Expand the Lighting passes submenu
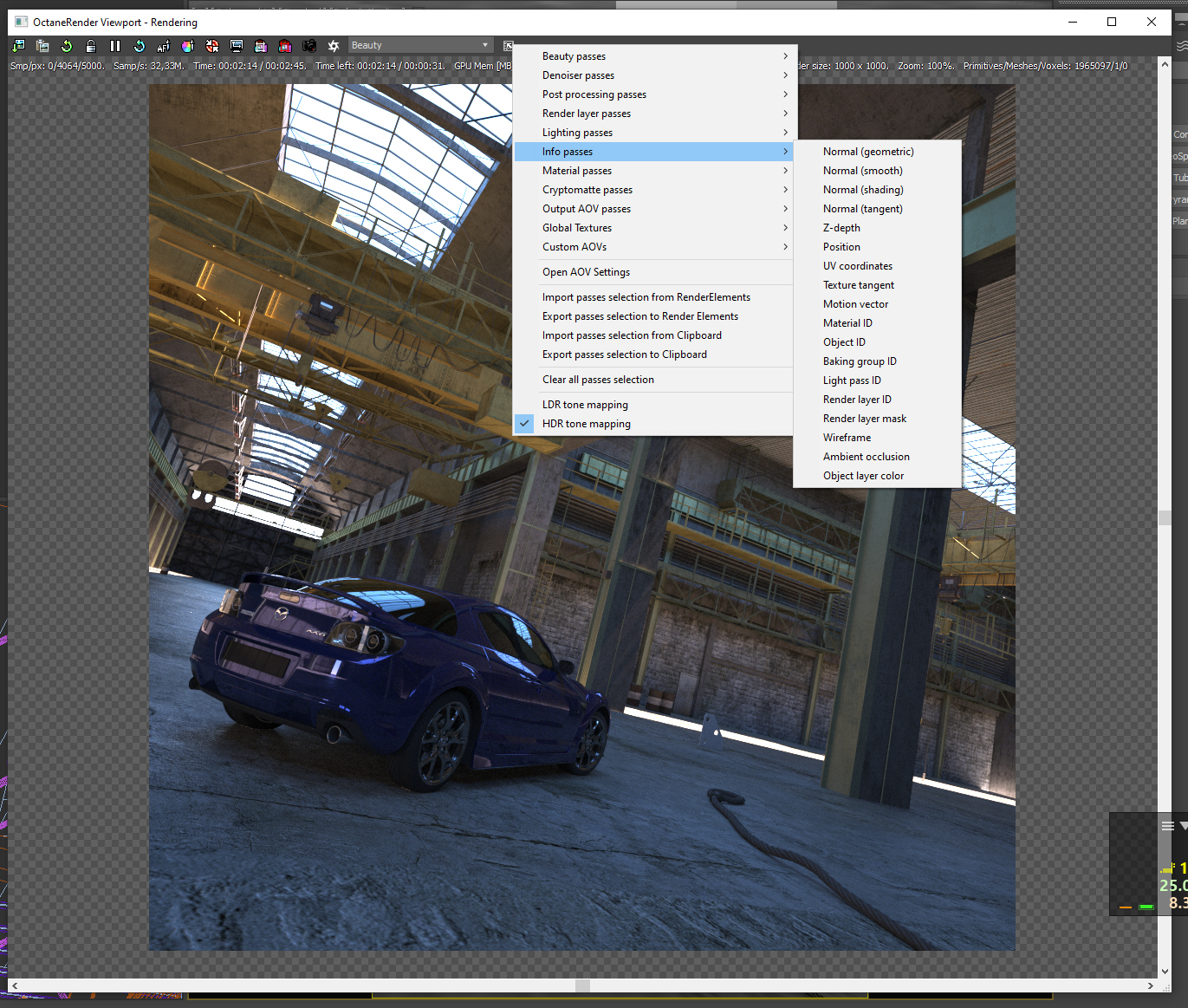 click(x=654, y=133)
